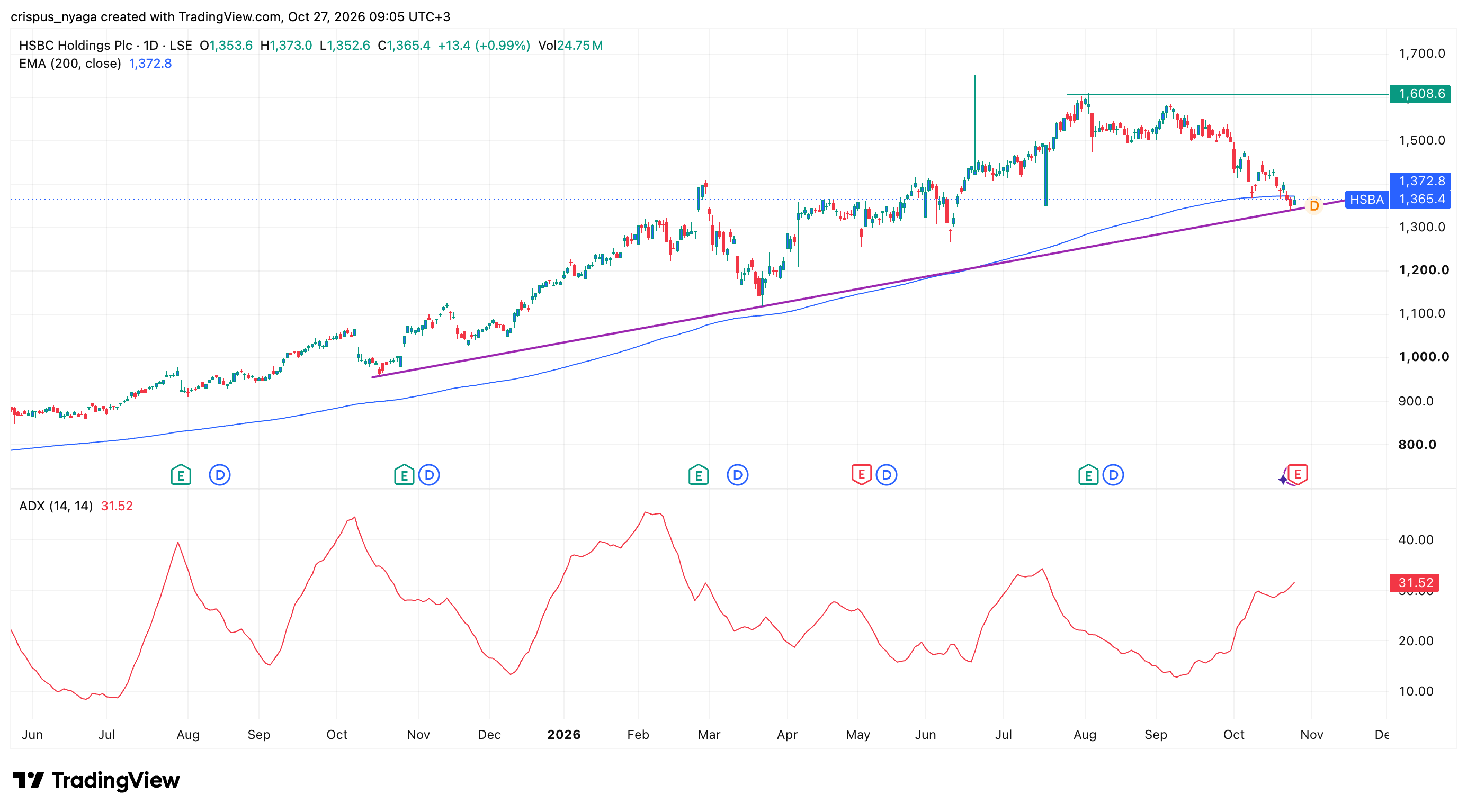Click the red upcoming earnings E marker near November 2026
The height and width of the screenshot is (812, 1467).
(1298, 474)
